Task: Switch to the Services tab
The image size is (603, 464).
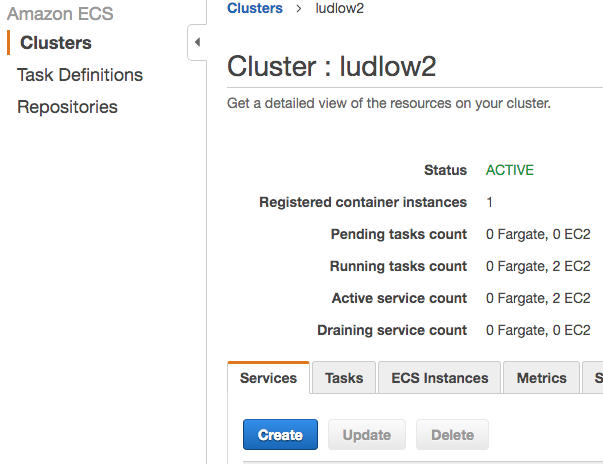Action: (268, 378)
